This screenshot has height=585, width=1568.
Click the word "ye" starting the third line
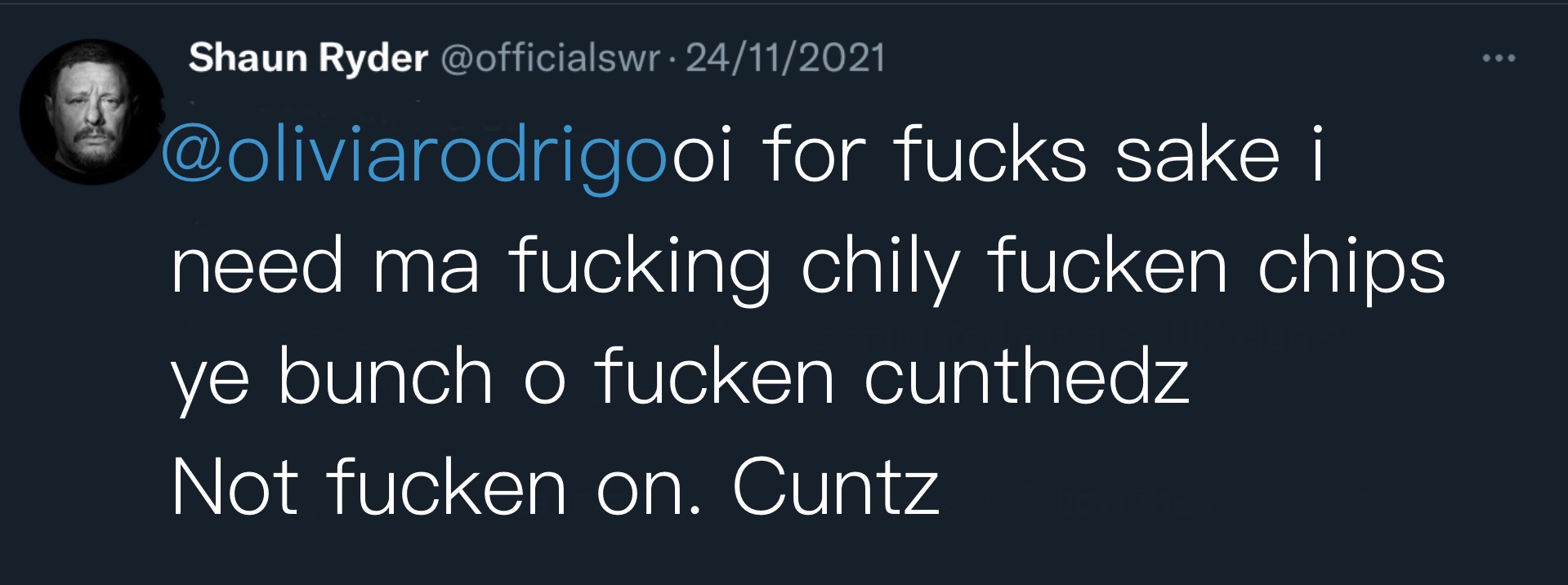209,384
